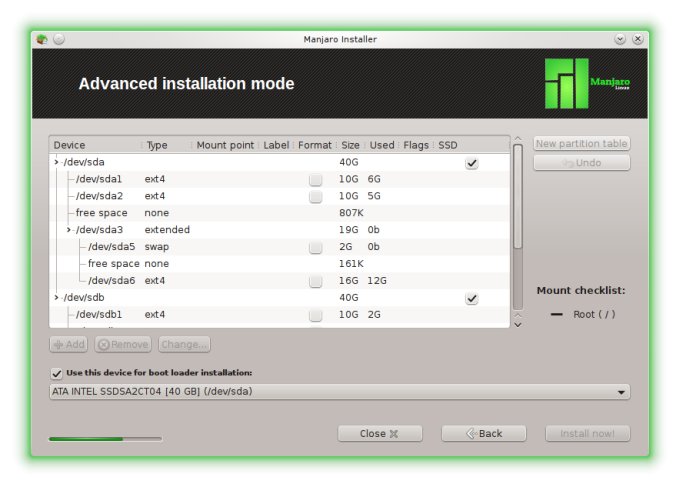Click the title bar minimize arrow icon
680x487 pixels.
point(620,39)
